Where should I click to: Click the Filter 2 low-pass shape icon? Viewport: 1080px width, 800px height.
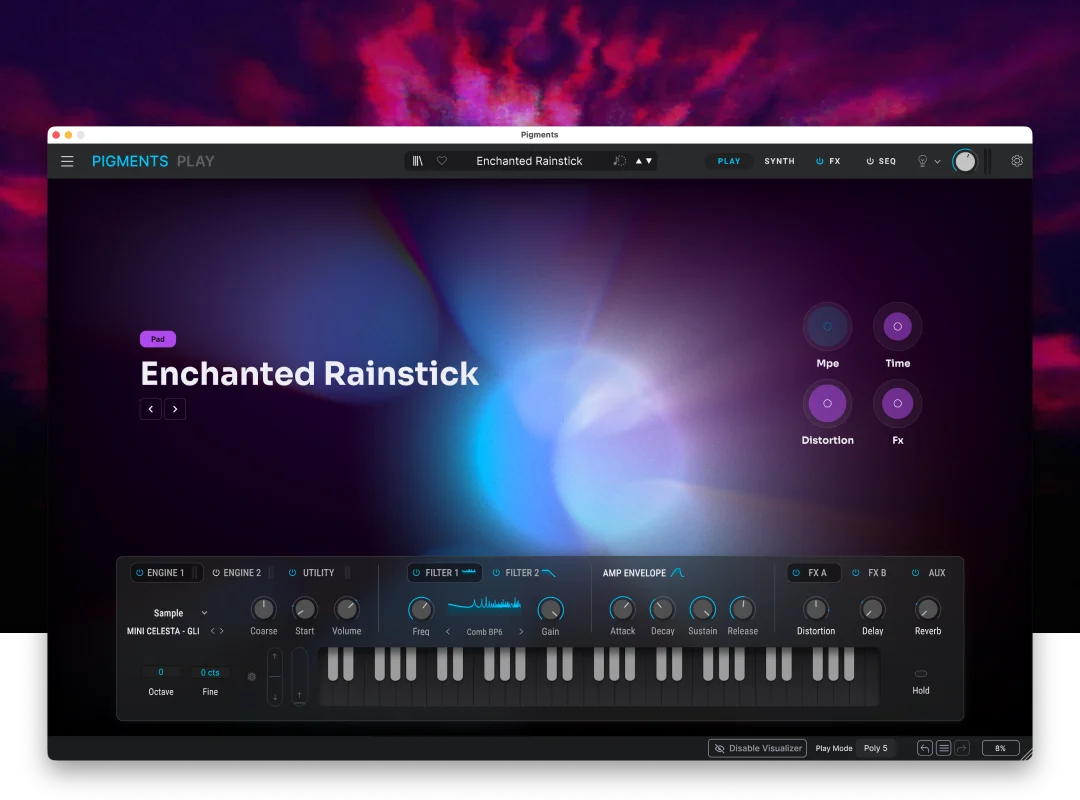548,573
